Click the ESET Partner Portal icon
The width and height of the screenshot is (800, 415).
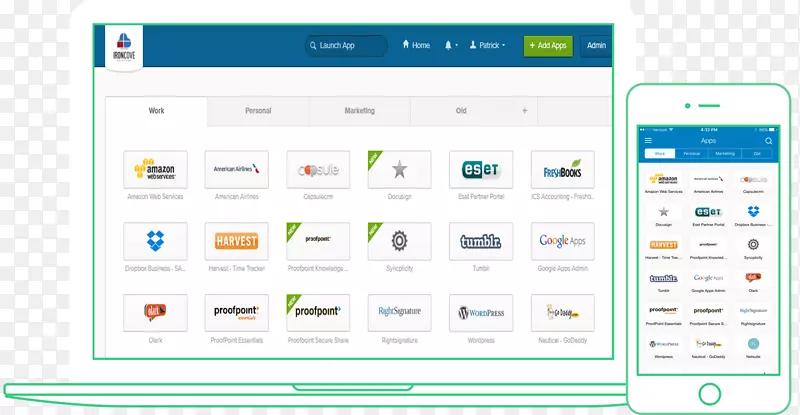(x=481, y=169)
